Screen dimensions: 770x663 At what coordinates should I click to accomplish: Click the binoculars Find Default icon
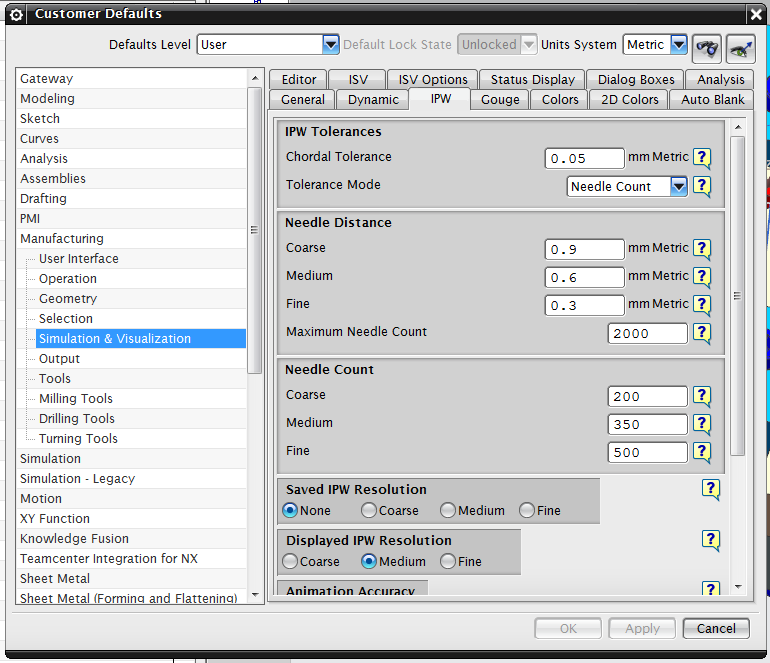click(x=707, y=49)
